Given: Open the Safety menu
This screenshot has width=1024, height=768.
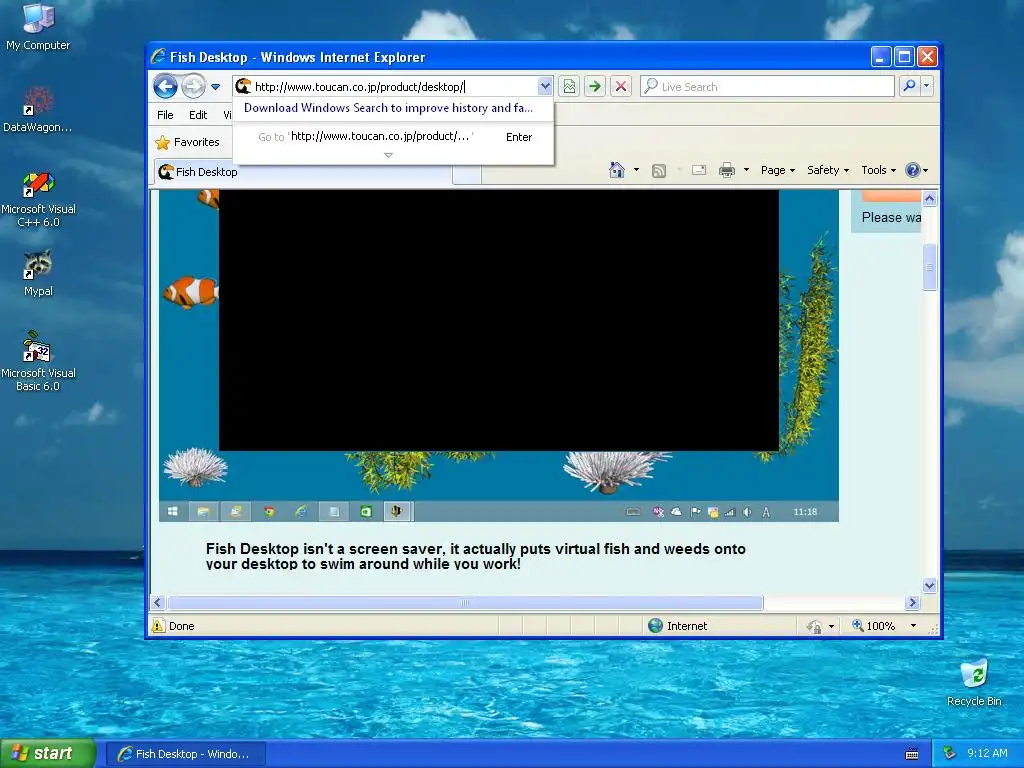Looking at the screenshot, I should tap(827, 170).
